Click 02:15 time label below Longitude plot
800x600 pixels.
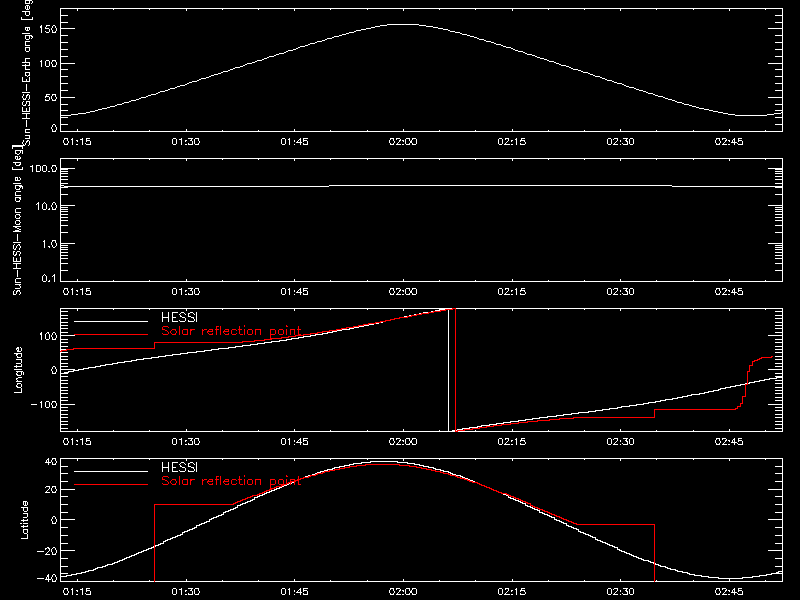(x=512, y=441)
